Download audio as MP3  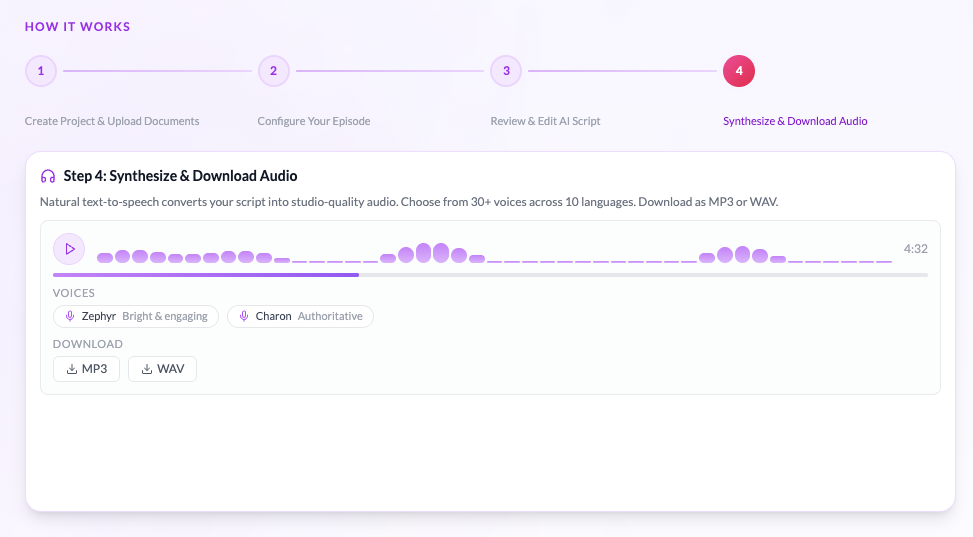pos(86,369)
